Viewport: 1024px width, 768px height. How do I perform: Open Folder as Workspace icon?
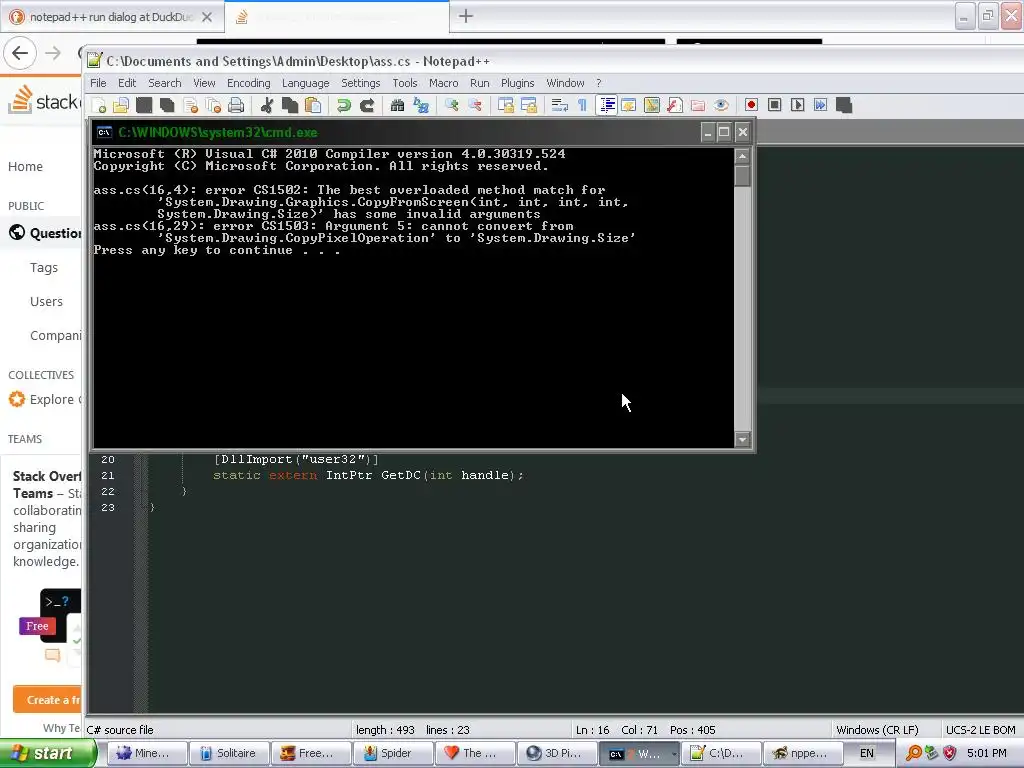(x=698, y=105)
